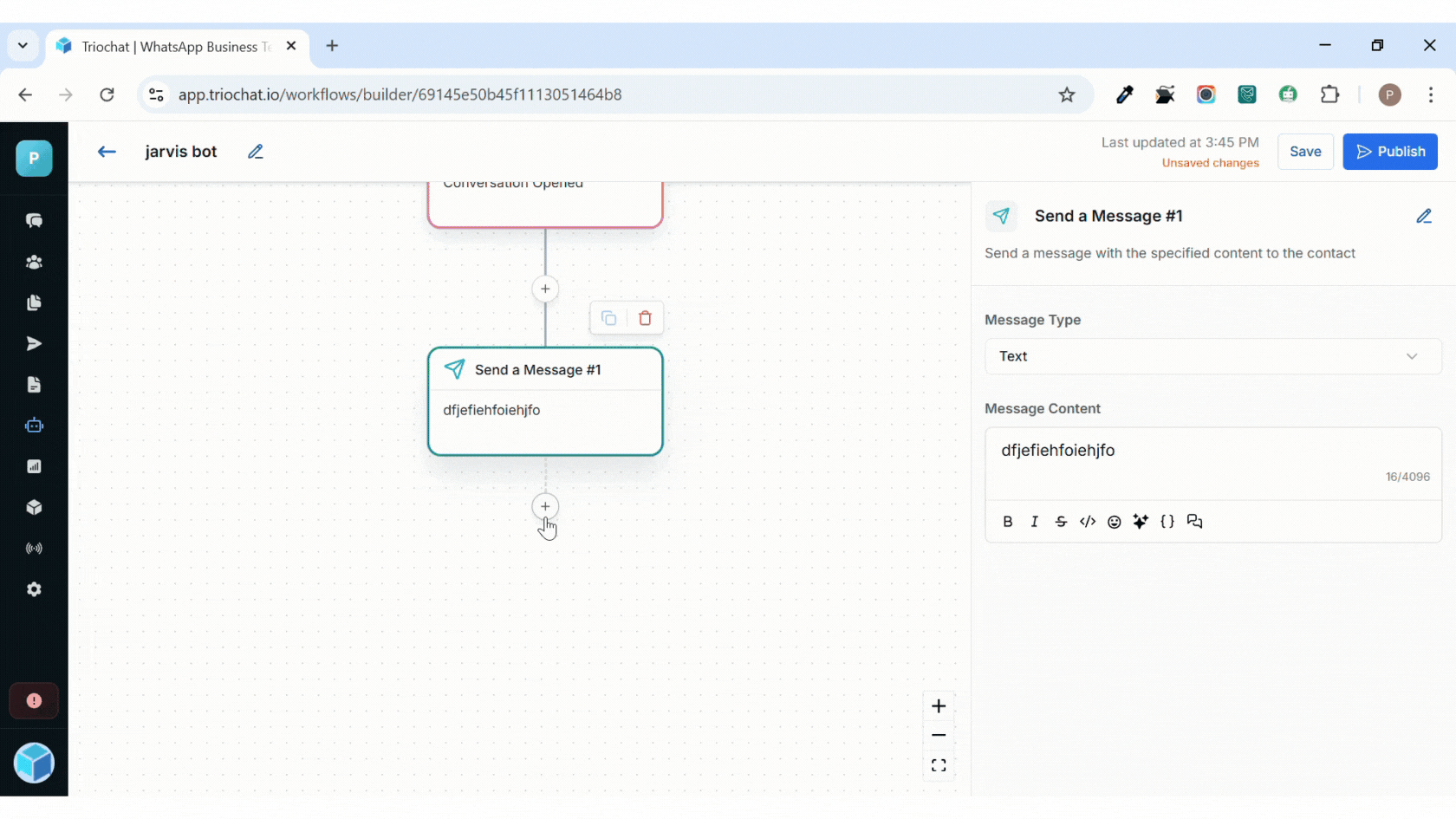
Task: Save the workflow
Action: point(1305,152)
